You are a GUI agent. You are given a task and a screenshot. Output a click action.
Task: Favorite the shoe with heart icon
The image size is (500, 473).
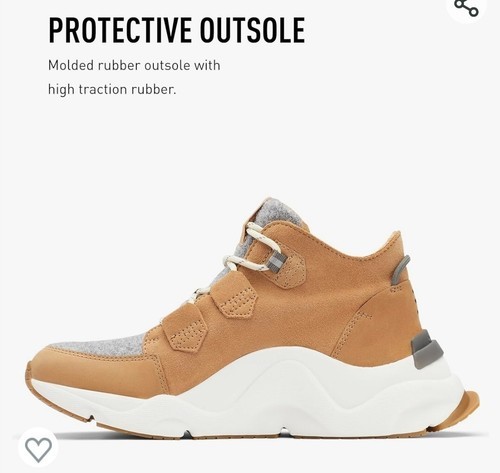coord(39,450)
